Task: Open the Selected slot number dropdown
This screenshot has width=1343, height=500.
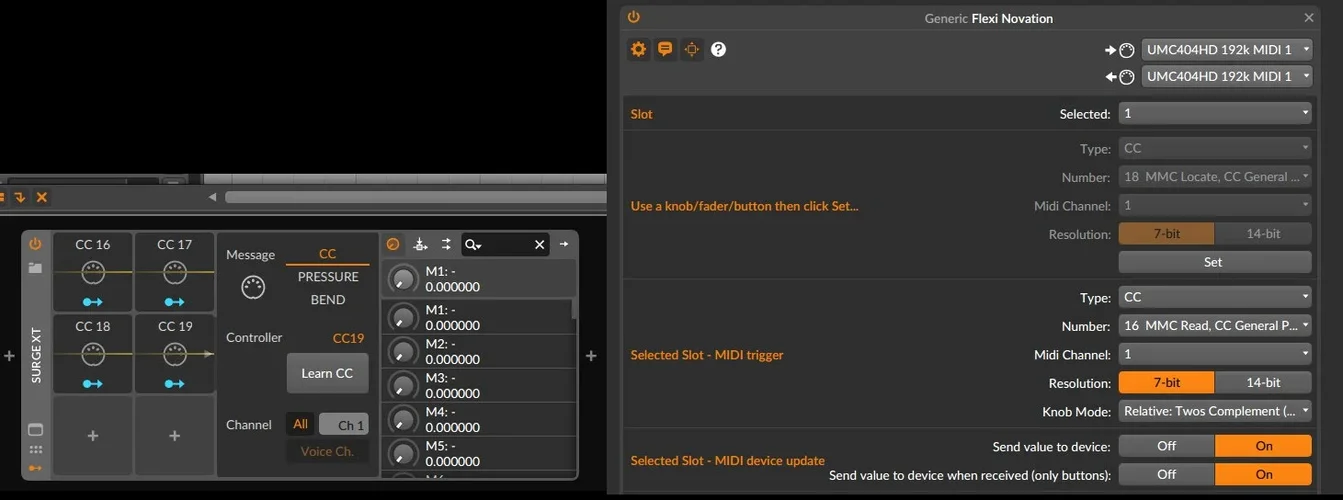Action: click(x=1214, y=114)
